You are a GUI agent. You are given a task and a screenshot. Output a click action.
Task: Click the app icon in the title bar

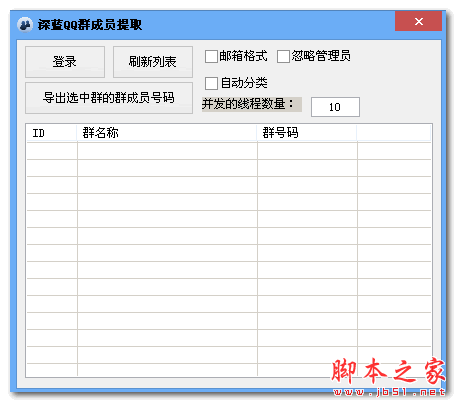click(x=25, y=25)
